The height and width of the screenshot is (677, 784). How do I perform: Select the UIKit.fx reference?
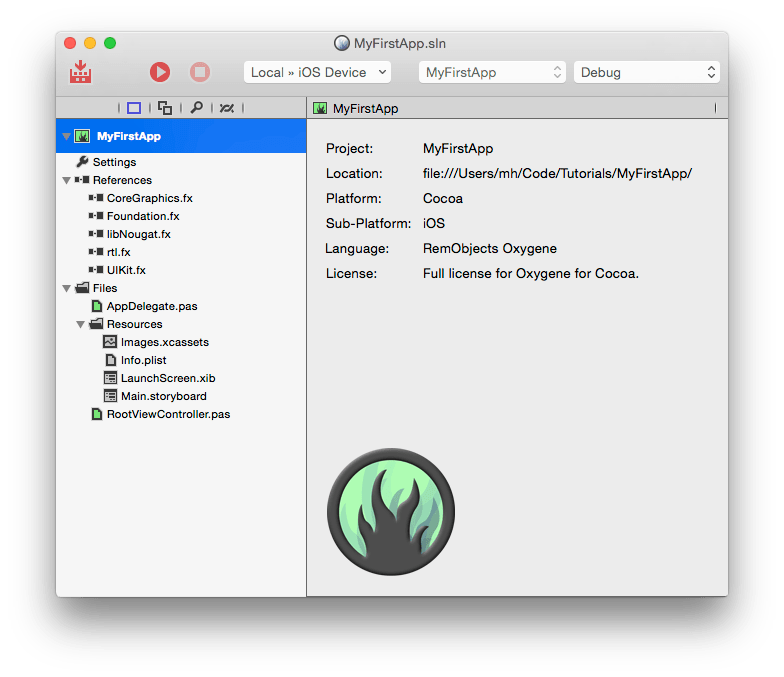point(126,270)
